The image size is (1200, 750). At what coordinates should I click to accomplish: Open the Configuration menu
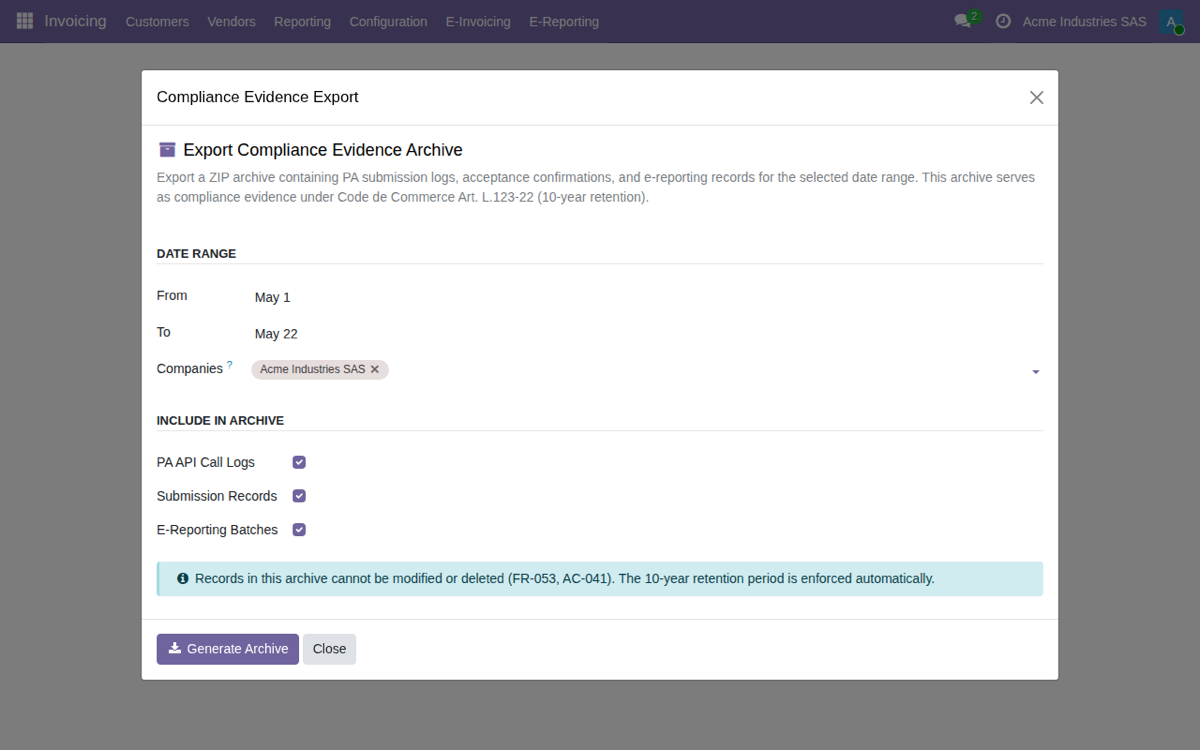click(388, 21)
